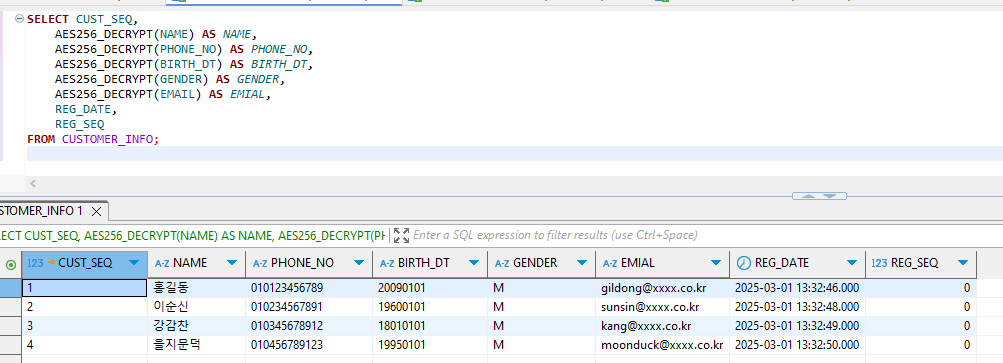The width and height of the screenshot is (1003, 363).
Task: Select phone cell 010456789123
Action: pos(309,345)
